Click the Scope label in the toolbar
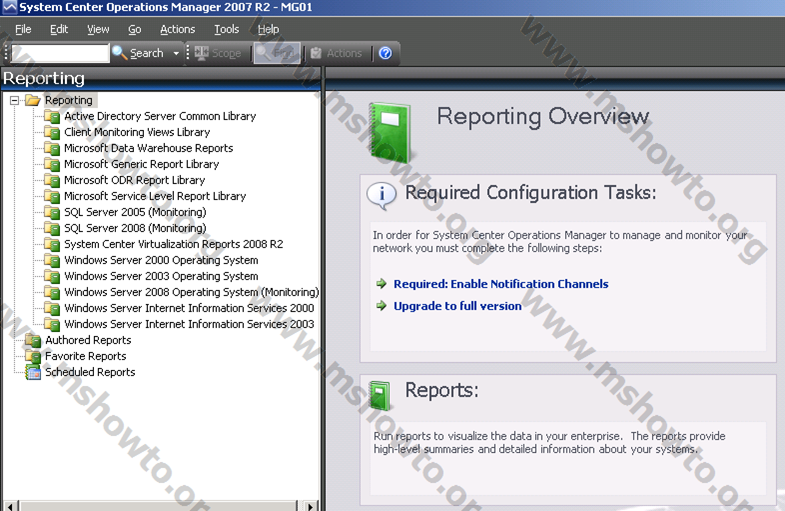Viewport: 785px width, 511px height. coord(226,53)
